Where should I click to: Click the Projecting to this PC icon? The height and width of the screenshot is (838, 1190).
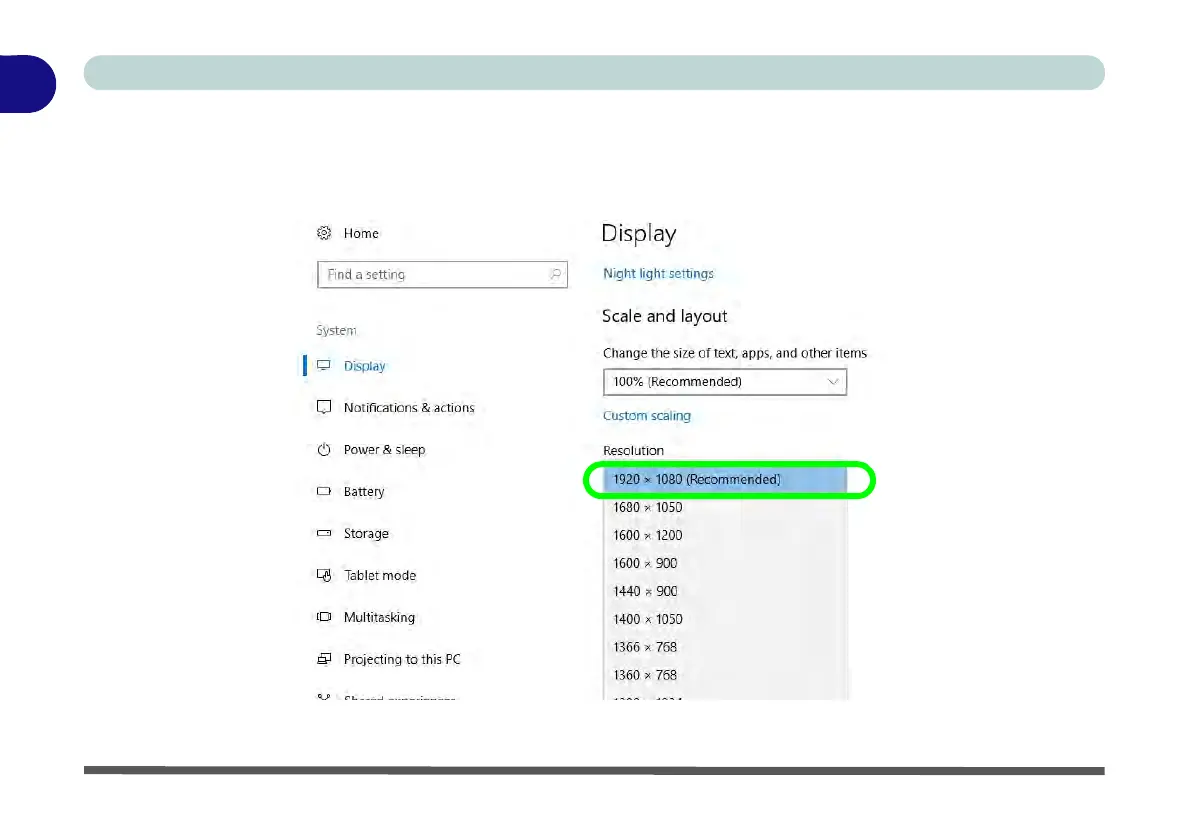(x=324, y=660)
